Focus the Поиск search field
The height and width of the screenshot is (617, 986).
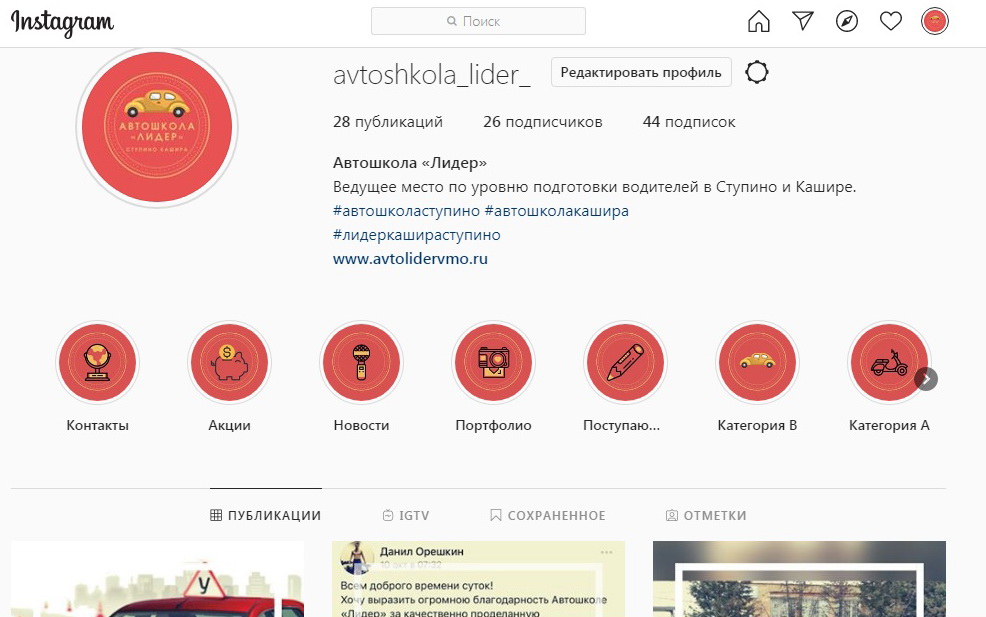[479, 21]
